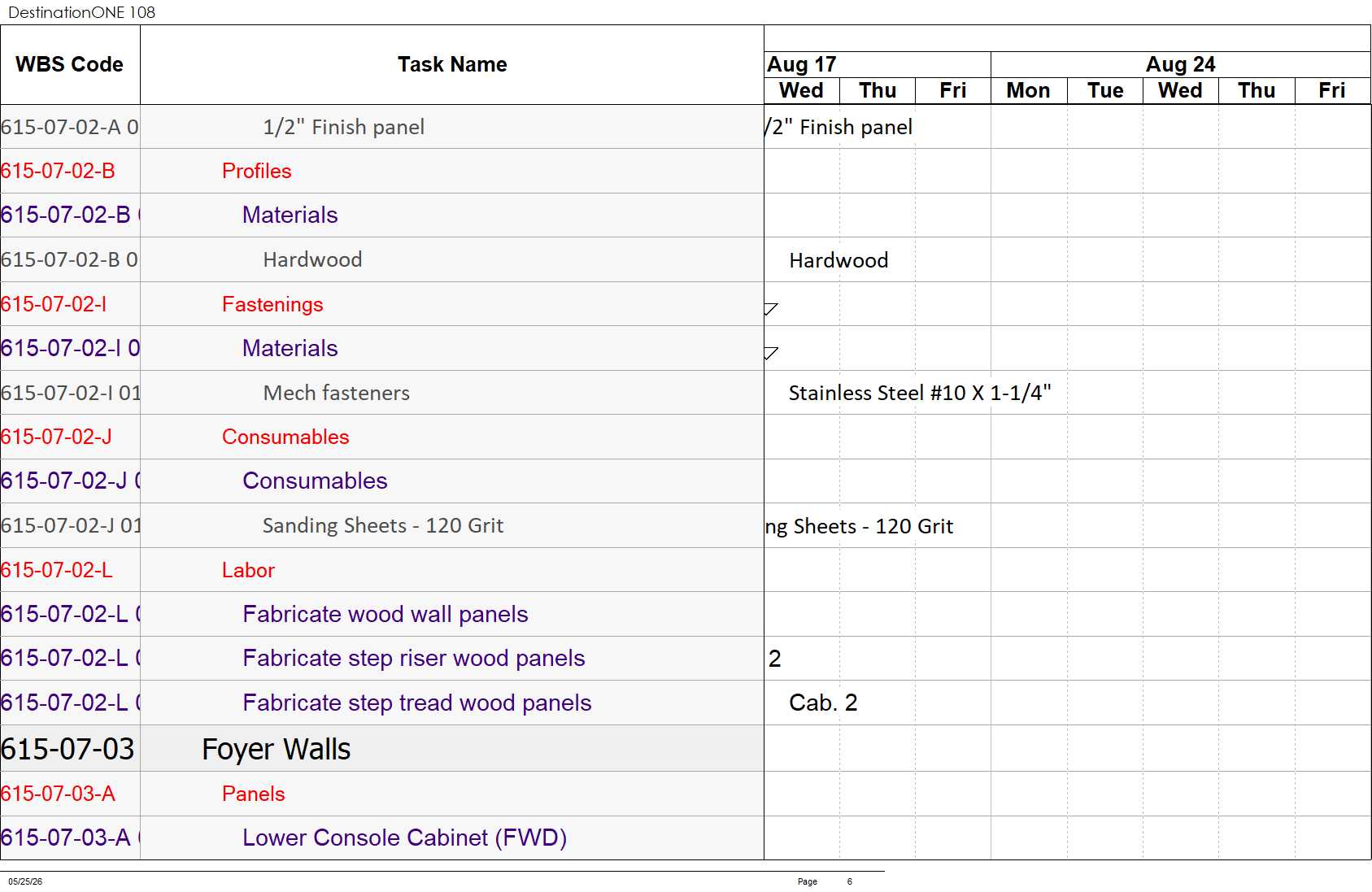Select the WBS Code column header
1372x892 pixels.
70,64
